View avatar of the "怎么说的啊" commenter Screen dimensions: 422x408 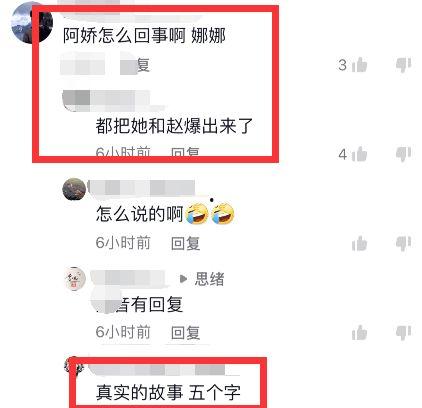click(74, 189)
